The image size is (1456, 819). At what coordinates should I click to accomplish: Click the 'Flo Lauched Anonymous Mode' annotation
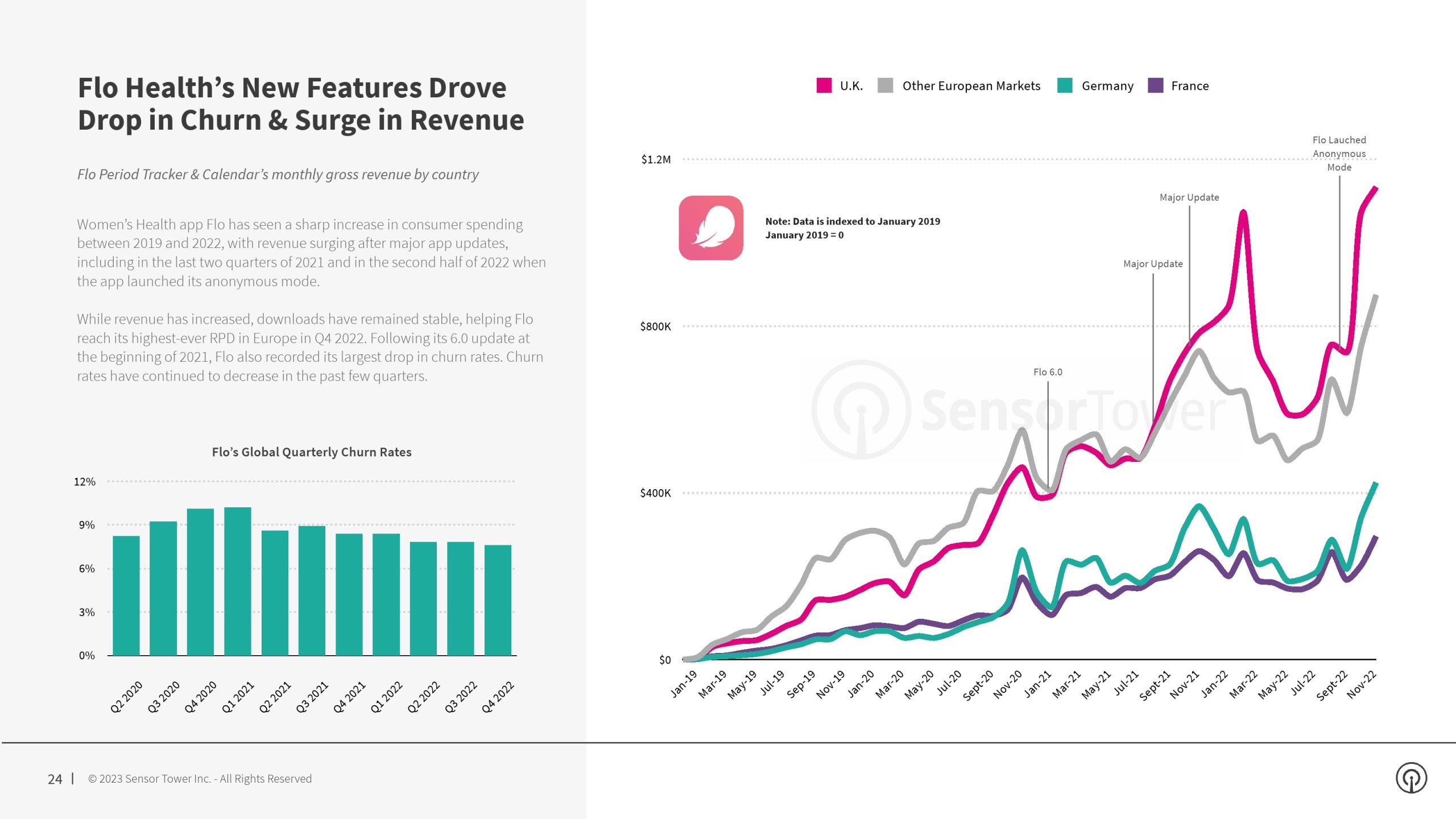click(x=1339, y=154)
